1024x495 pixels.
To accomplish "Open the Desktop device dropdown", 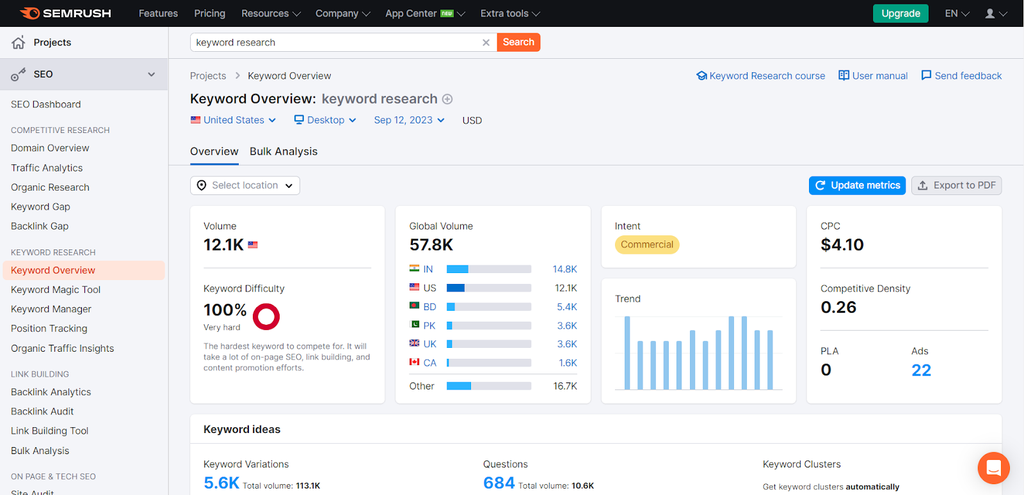I will tap(325, 120).
